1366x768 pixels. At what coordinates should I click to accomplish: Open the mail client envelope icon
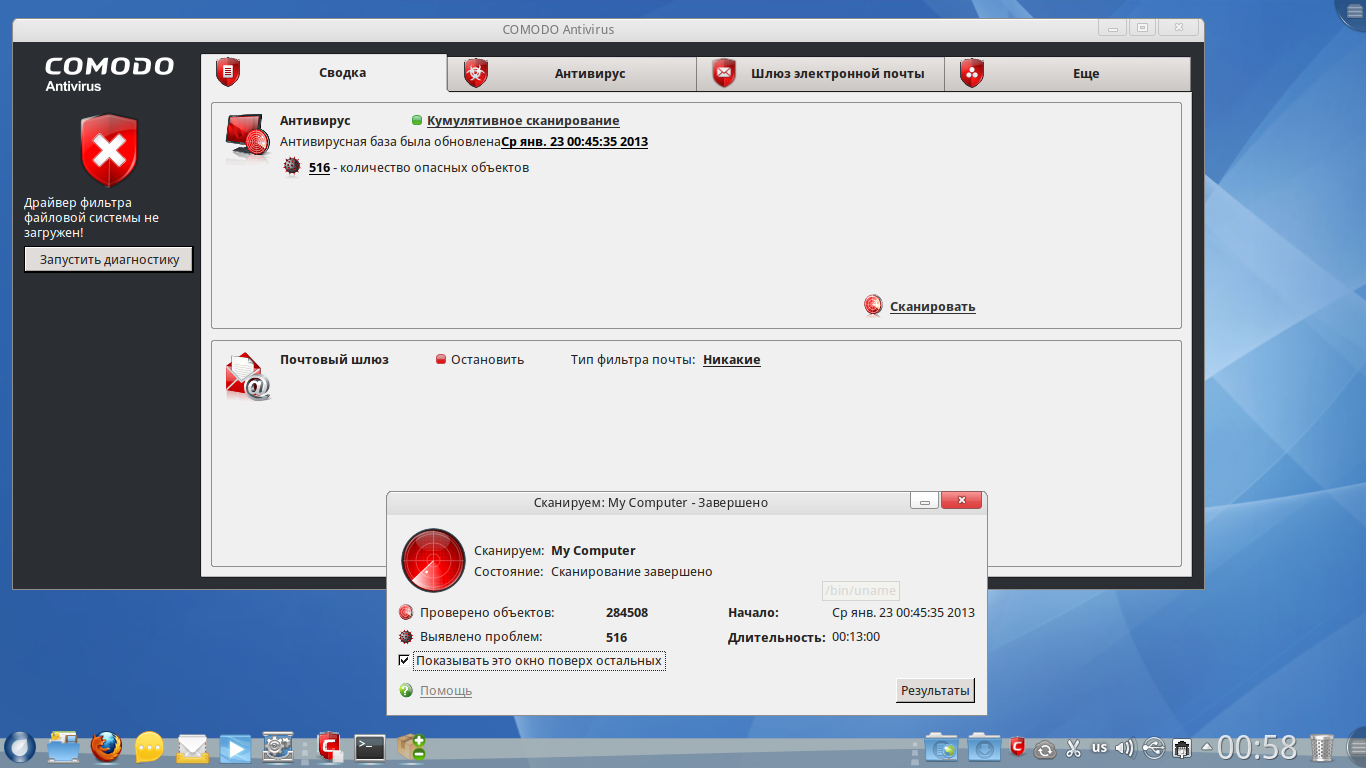192,746
